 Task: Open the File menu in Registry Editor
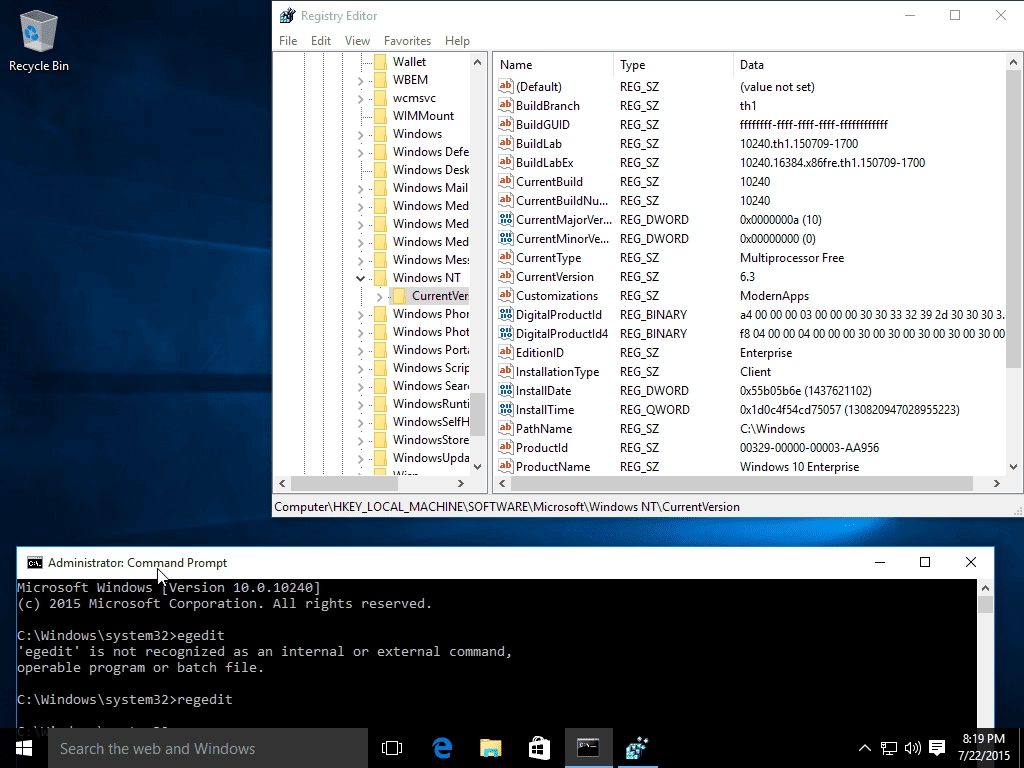tap(288, 40)
